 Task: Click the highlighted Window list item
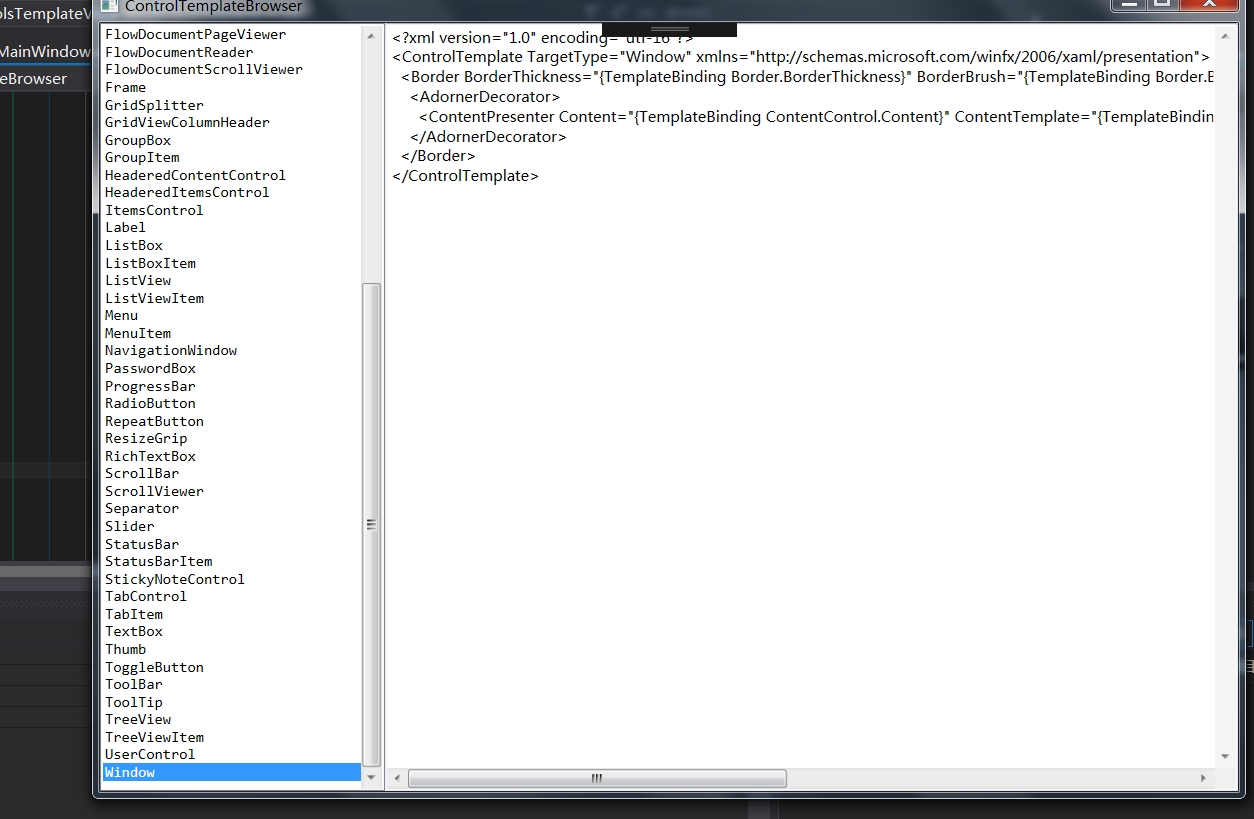point(232,772)
